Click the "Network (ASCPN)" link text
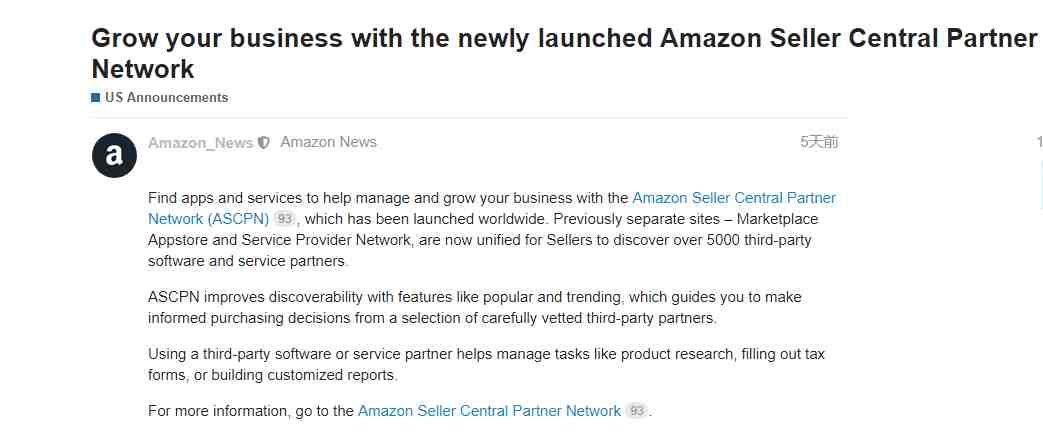Viewport: 1043px width, 437px height. click(x=208, y=219)
